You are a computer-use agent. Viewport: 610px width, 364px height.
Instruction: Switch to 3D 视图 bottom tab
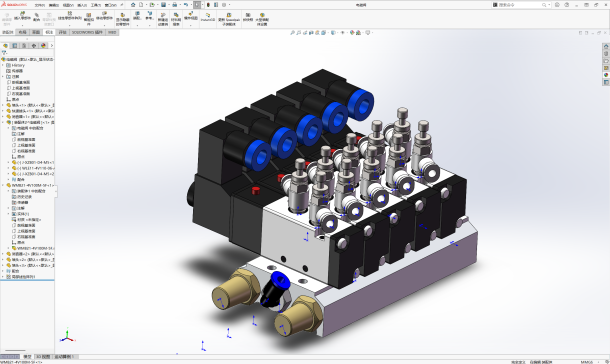(43, 357)
